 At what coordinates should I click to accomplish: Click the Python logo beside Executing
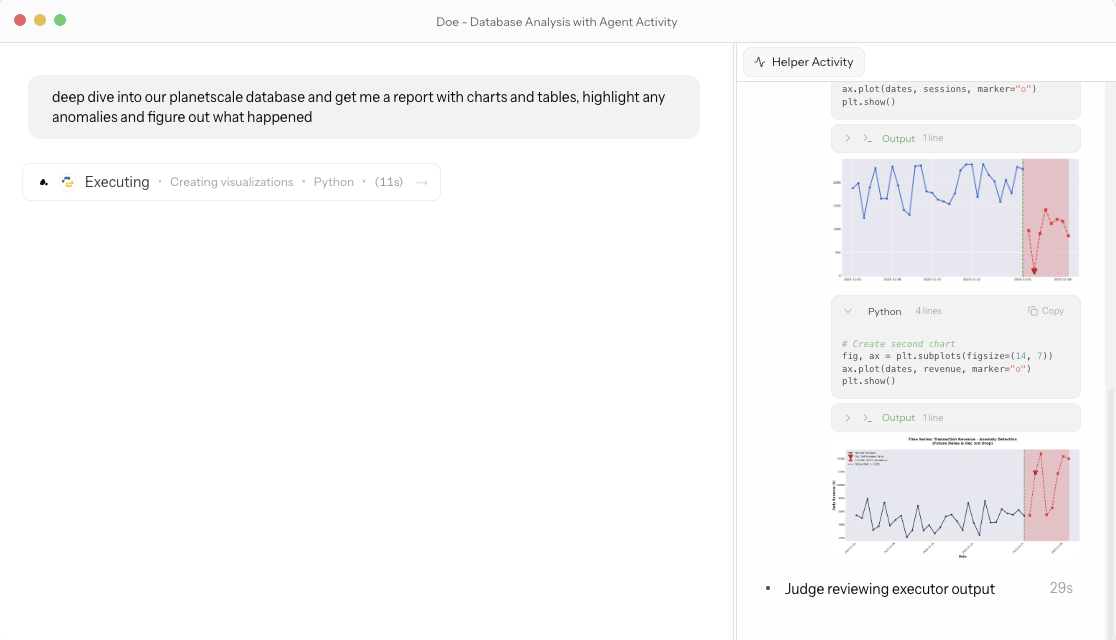click(68, 182)
